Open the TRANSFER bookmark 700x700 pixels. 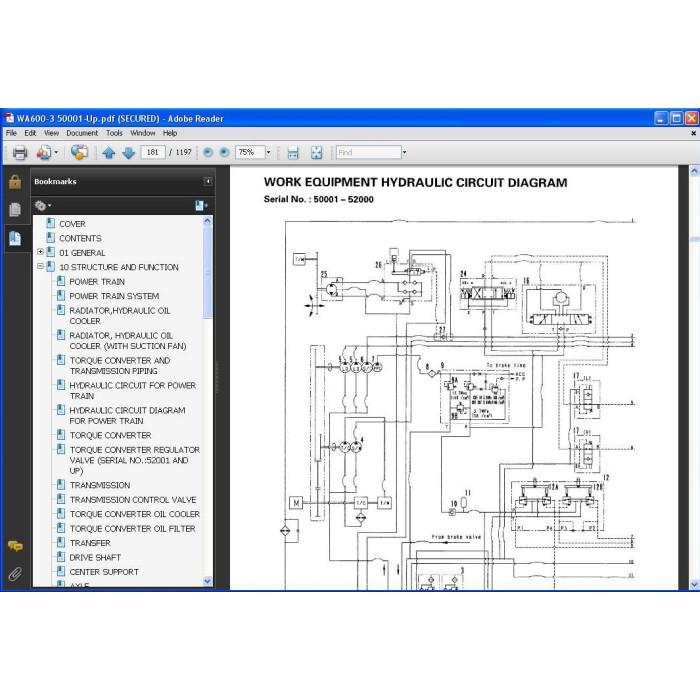[90, 543]
